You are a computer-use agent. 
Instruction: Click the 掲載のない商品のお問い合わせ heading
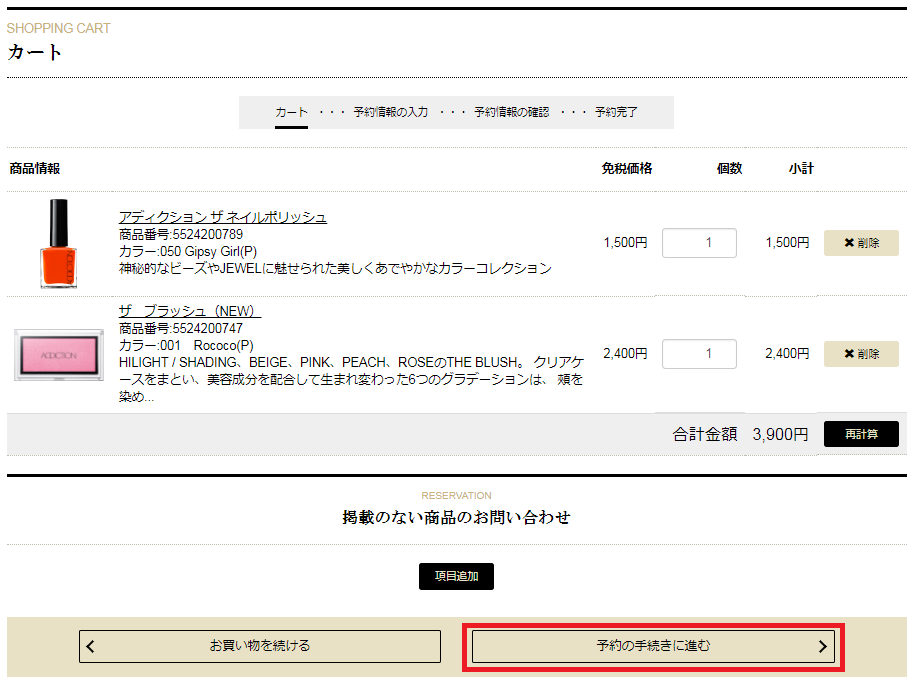pos(456,518)
